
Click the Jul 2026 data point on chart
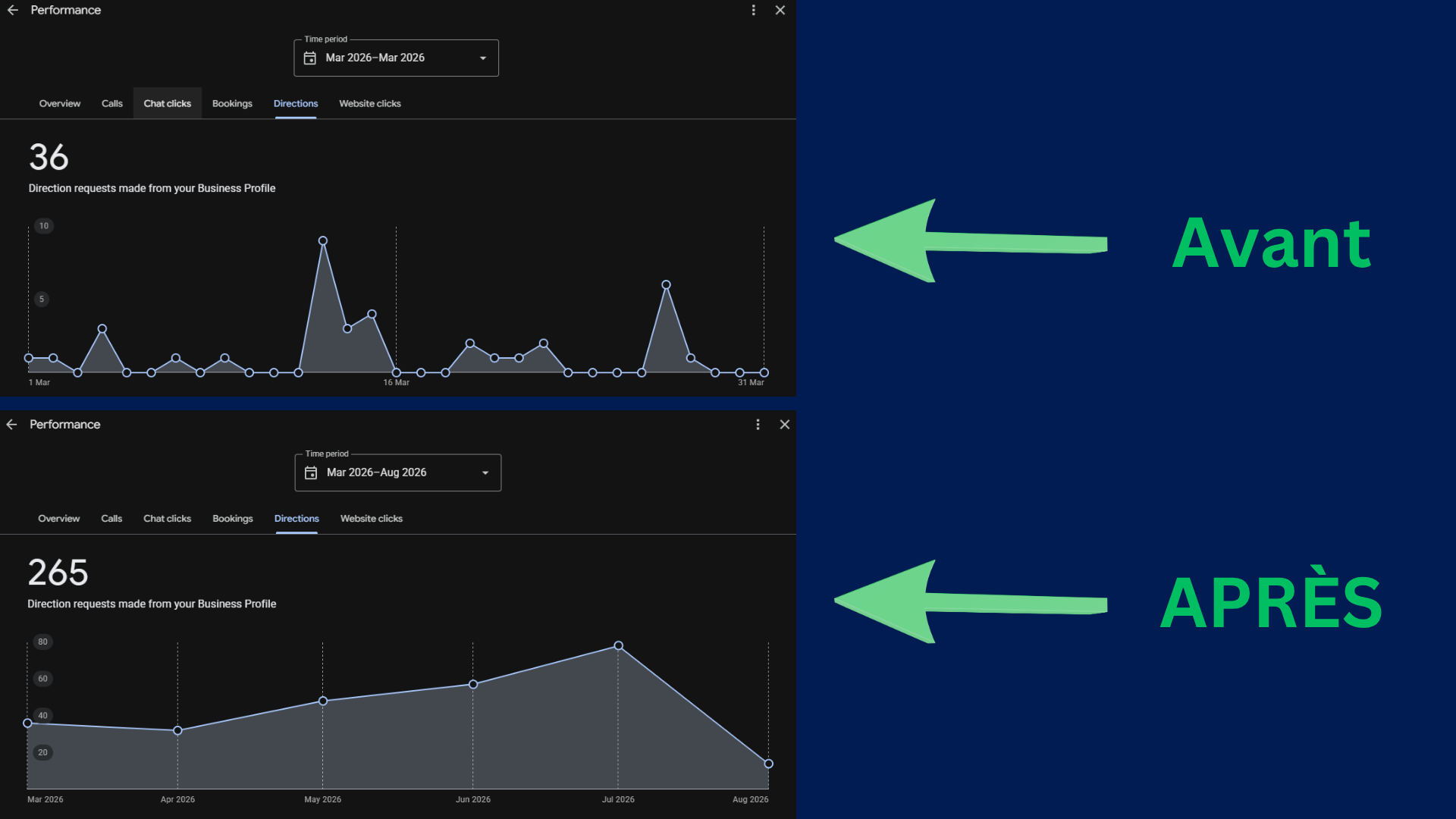(619, 646)
